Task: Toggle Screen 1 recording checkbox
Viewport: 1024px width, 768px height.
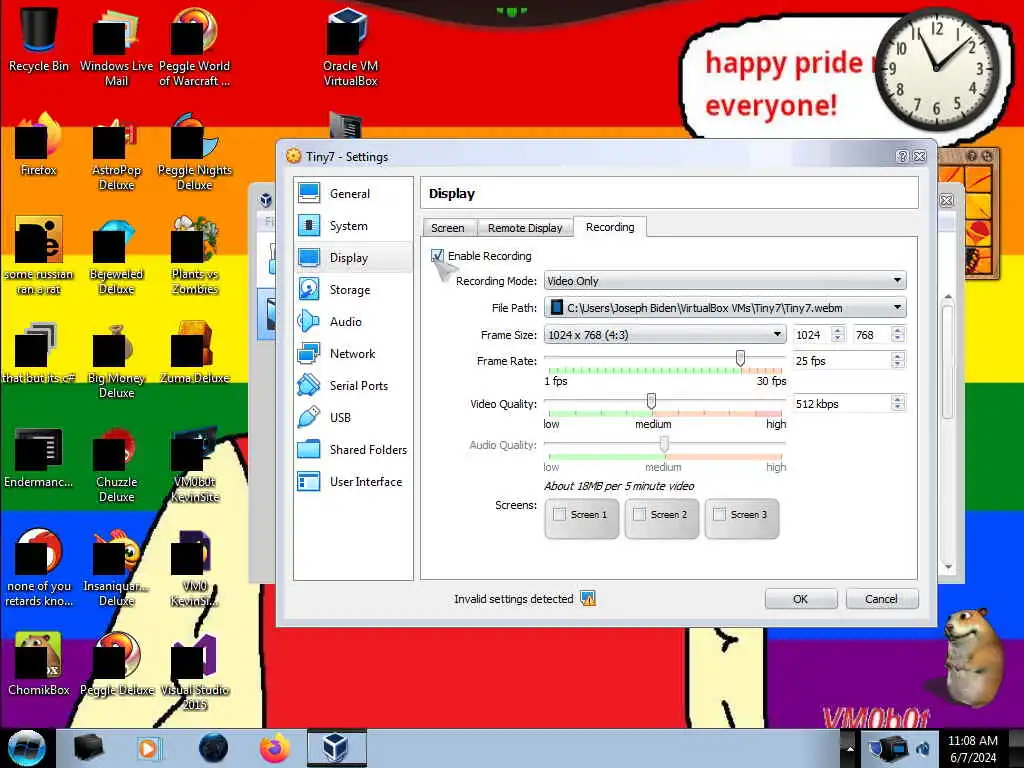Action: [560, 515]
